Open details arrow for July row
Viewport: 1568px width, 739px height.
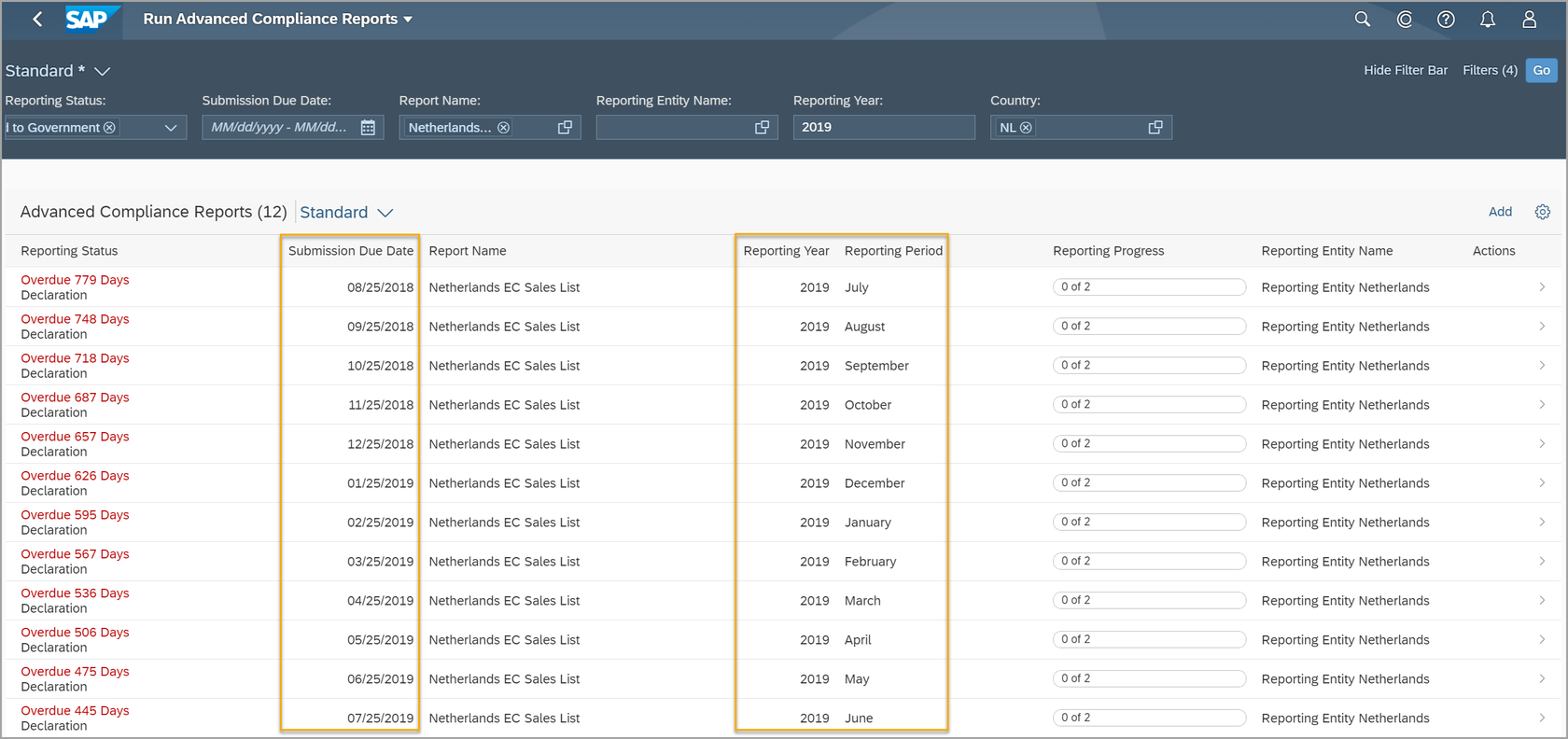[x=1542, y=287]
